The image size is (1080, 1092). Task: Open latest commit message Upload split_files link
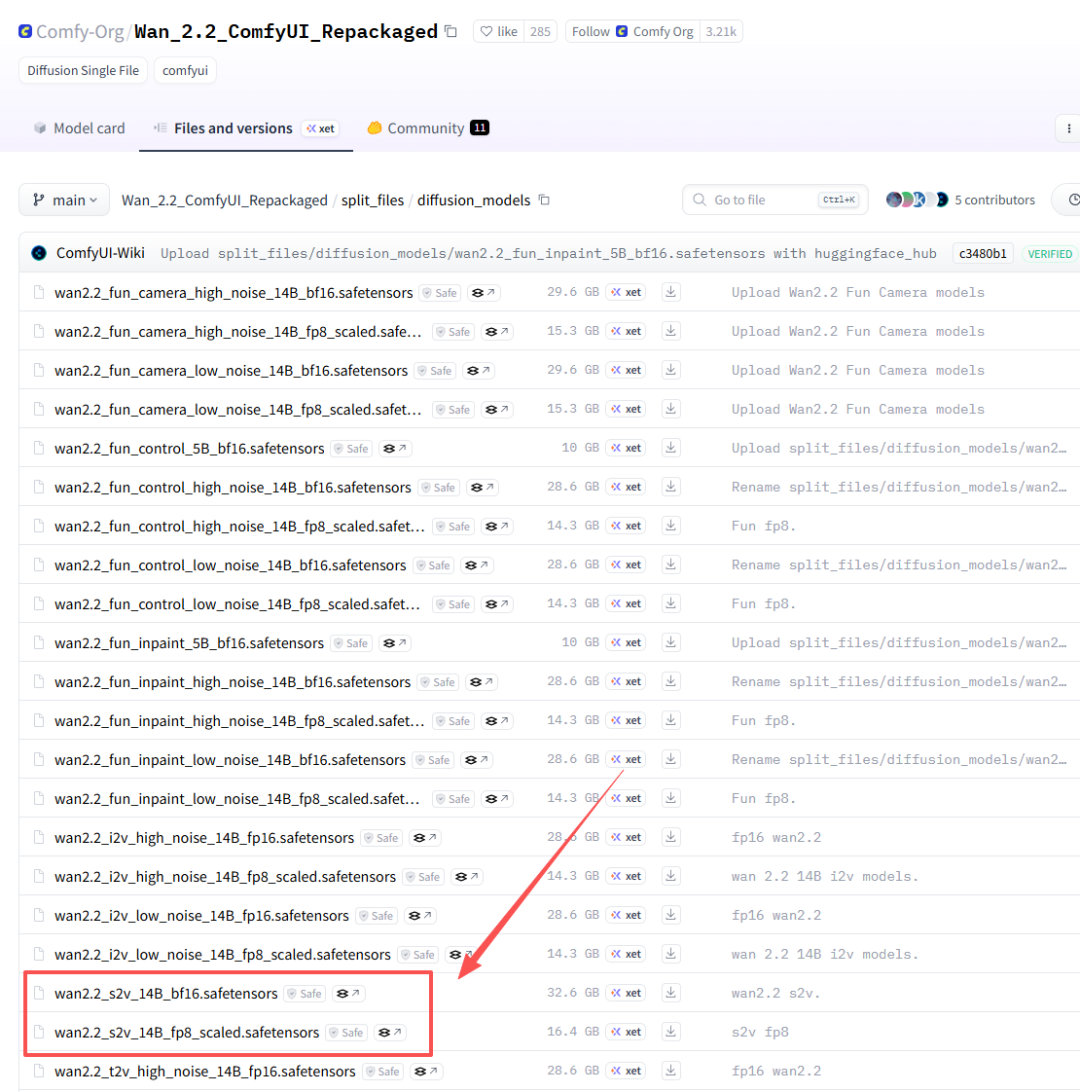[x=548, y=254]
